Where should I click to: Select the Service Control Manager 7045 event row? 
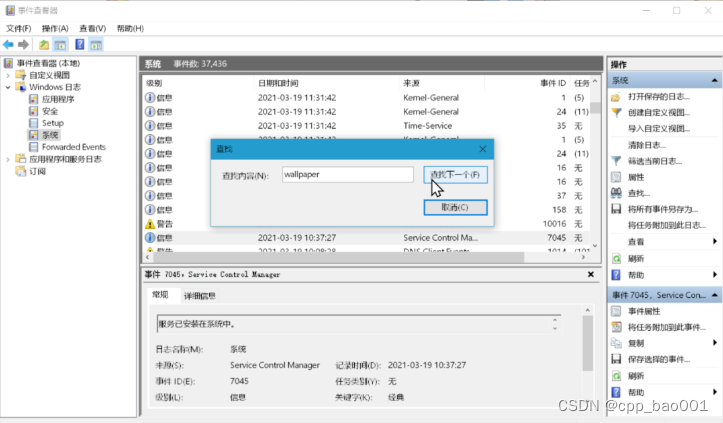tap(367, 238)
